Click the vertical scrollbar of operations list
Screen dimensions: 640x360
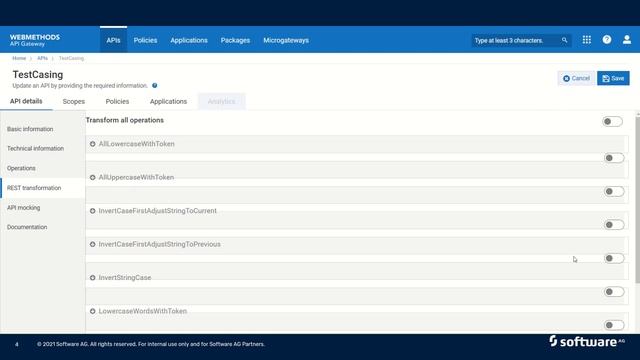coord(638,200)
